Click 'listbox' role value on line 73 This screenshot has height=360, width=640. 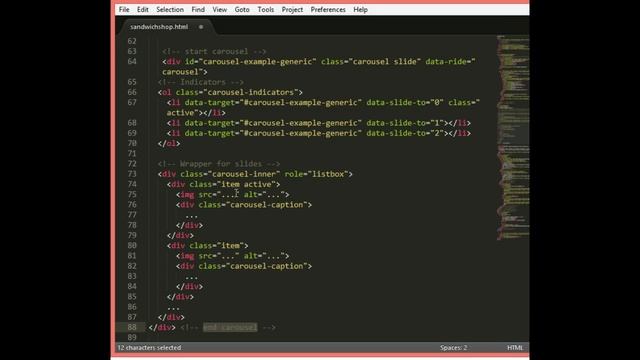coord(328,174)
